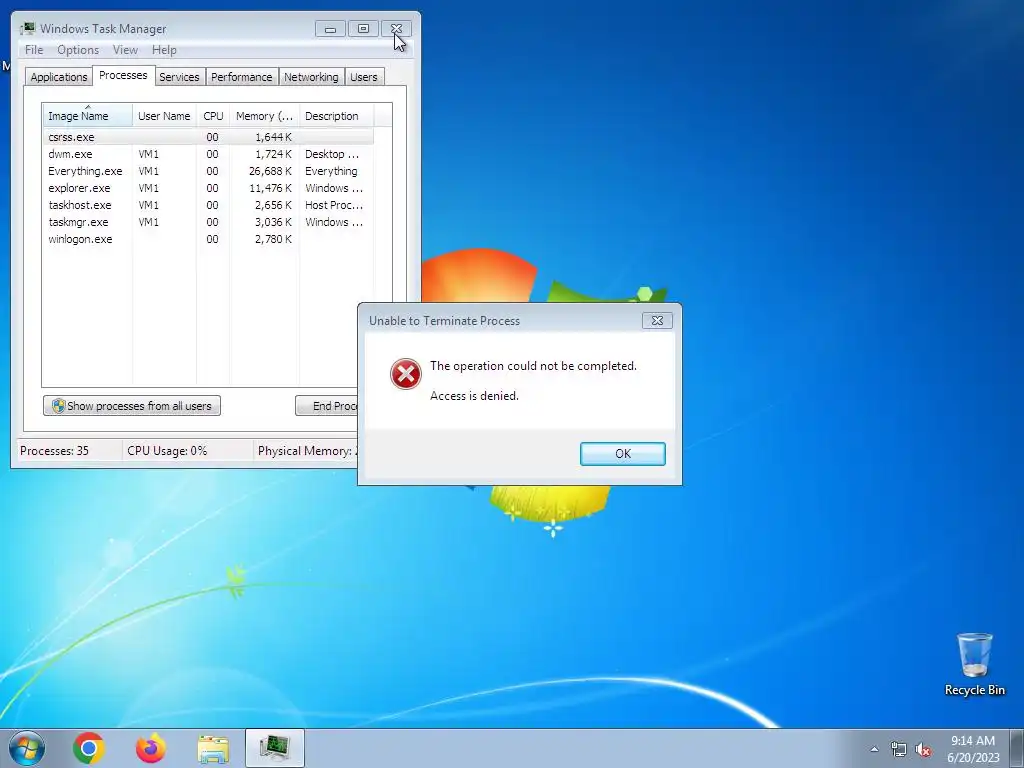Click OK in the Unable to Terminate Process dialog
The width and height of the screenshot is (1024, 768).
[622, 454]
